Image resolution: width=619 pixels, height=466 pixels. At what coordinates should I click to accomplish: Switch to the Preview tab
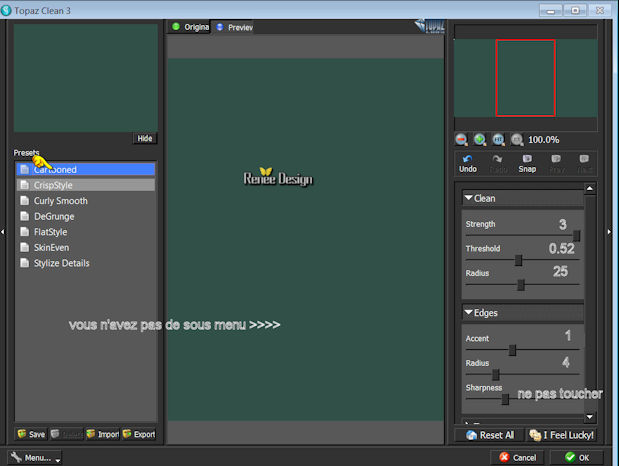(x=234, y=27)
